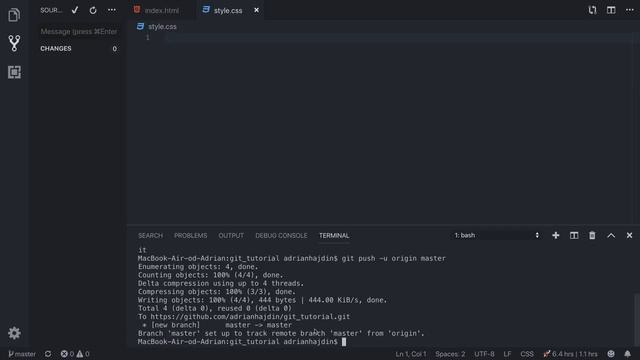Open the Explorer files view
640x360 pixels.
(14, 15)
